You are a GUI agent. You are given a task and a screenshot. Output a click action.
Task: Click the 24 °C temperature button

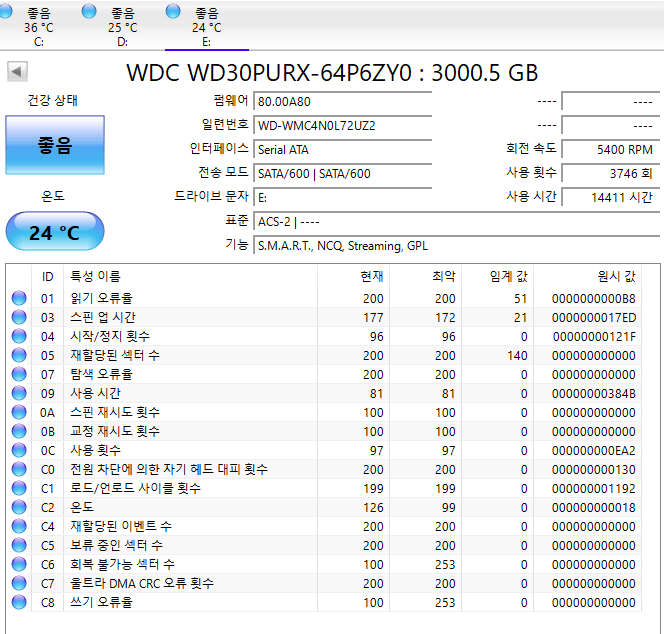(x=55, y=232)
